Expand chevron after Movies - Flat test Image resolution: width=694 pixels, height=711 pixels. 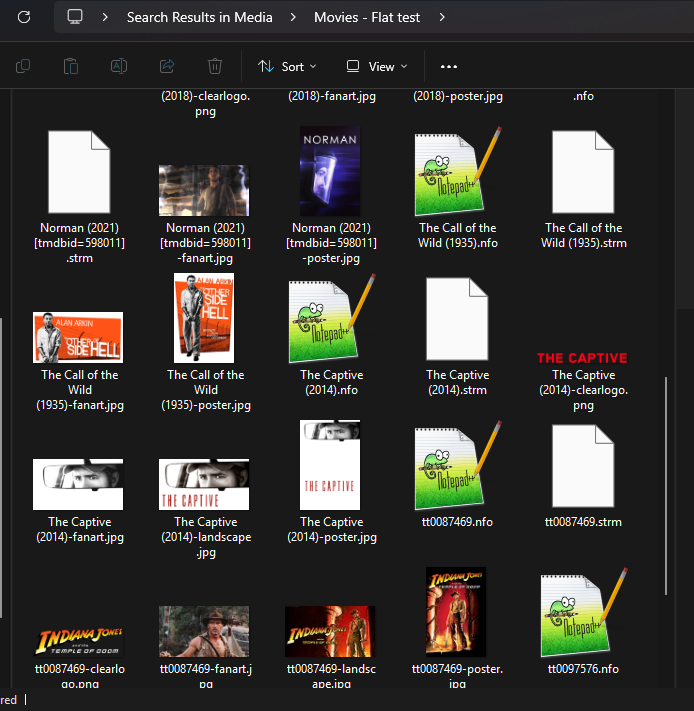tap(442, 18)
